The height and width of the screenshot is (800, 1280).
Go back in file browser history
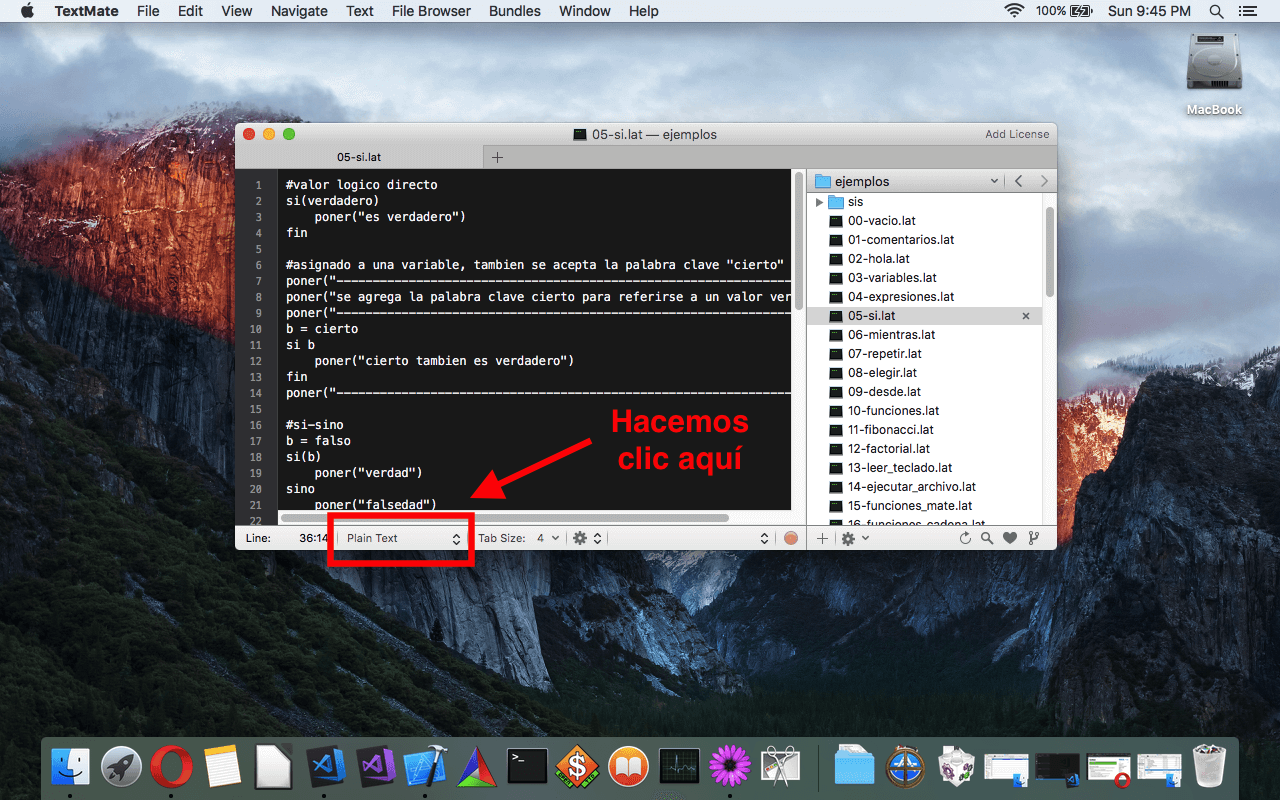pyautogui.click(x=1018, y=181)
